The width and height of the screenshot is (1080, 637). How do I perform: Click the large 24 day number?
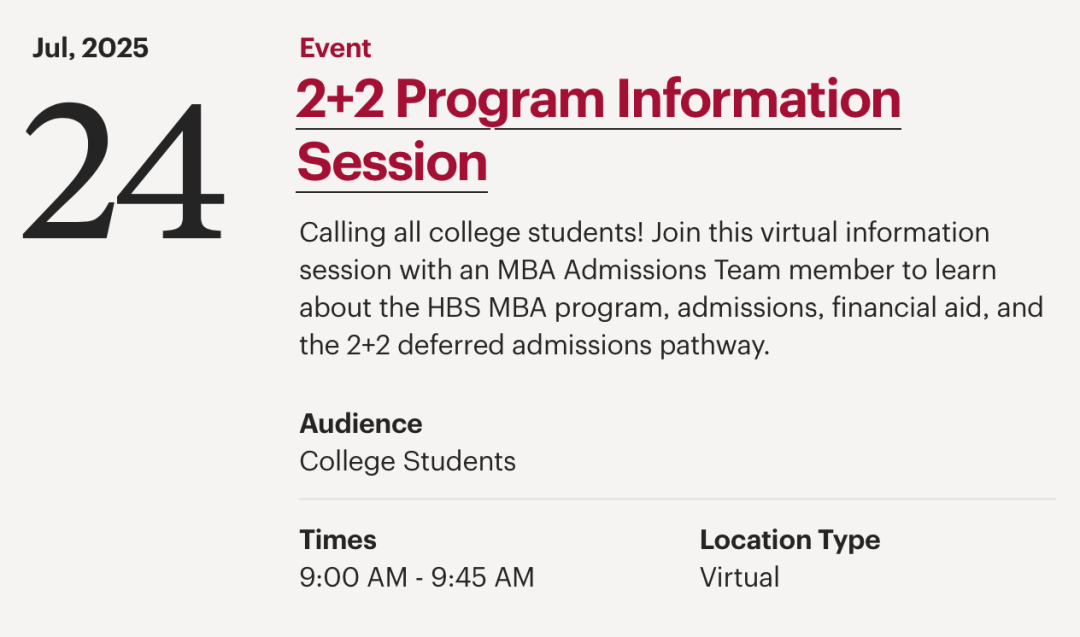tap(123, 171)
